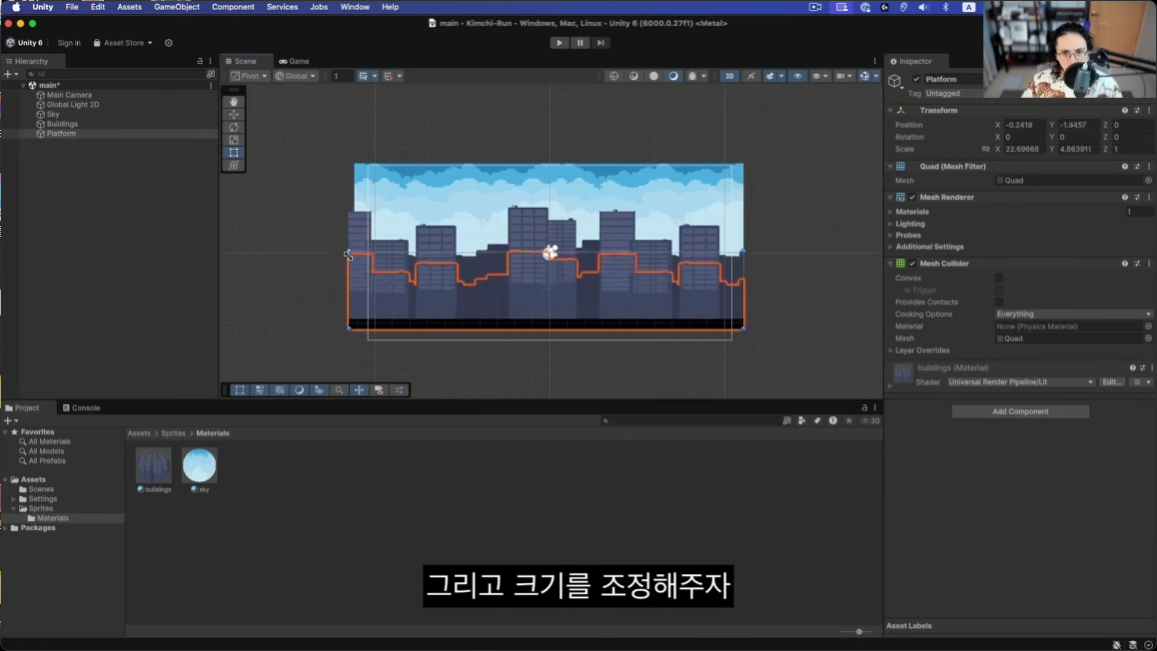This screenshot has height=651, width=1157.
Task: Open the settings gear in top toolbar
Action: pyautogui.click(x=169, y=43)
